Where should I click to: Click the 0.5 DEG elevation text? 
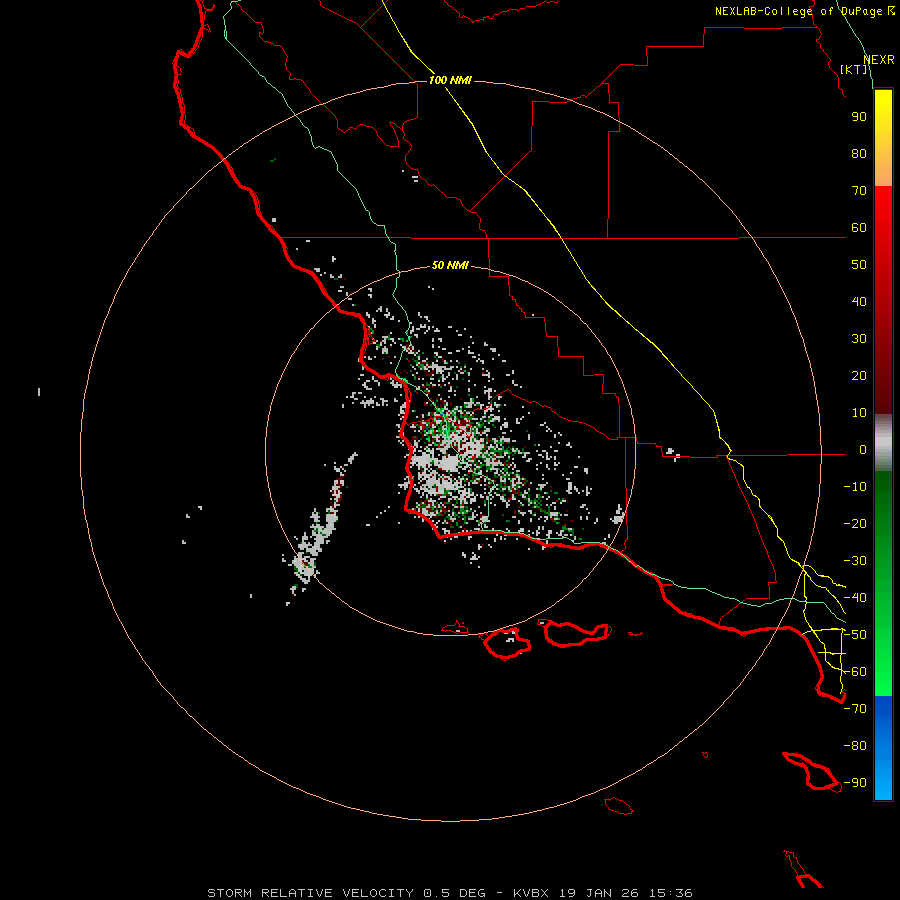(x=455, y=893)
